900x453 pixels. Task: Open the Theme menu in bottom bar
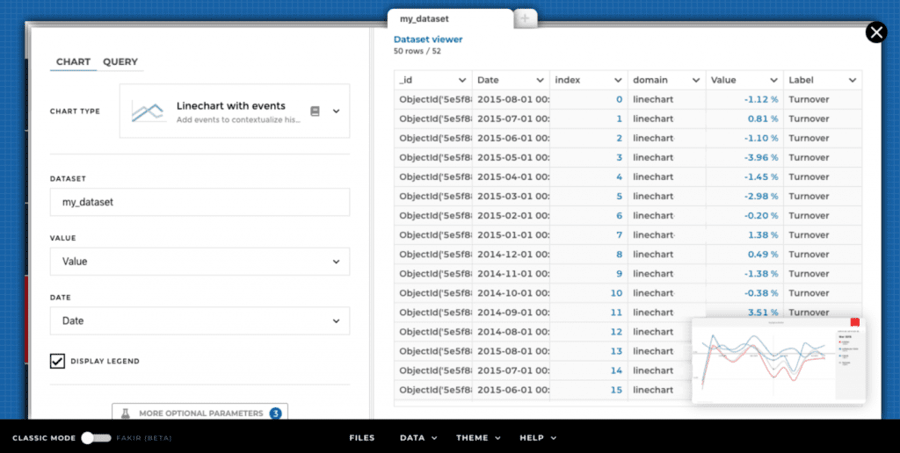tap(477, 438)
